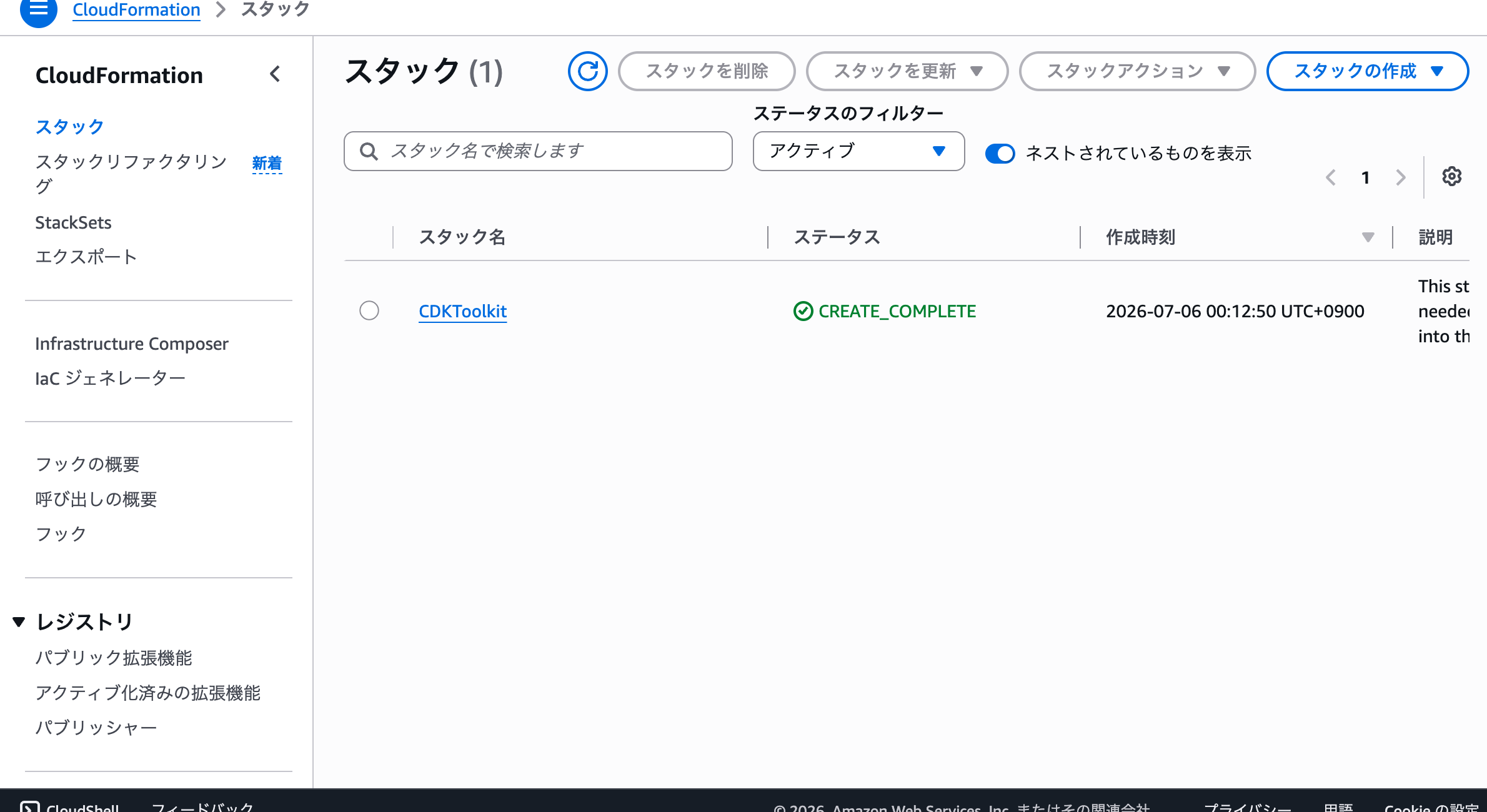Image resolution: width=1487 pixels, height=812 pixels.
Task: Open パブリック拡張機能 in the sidebar
Action: click(x=114, y=658)
